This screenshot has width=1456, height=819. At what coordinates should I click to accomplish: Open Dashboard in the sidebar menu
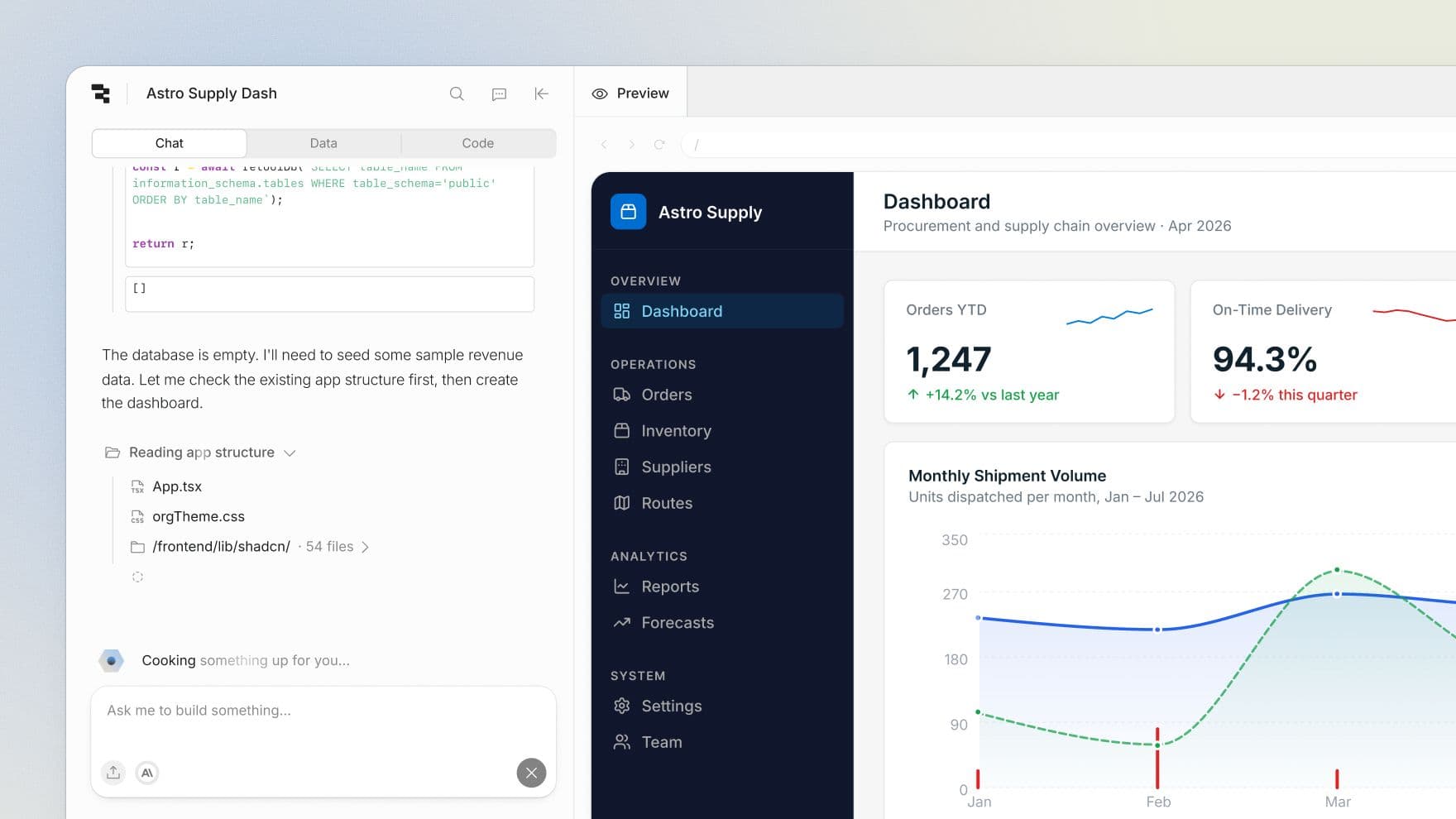click(722, 311)
